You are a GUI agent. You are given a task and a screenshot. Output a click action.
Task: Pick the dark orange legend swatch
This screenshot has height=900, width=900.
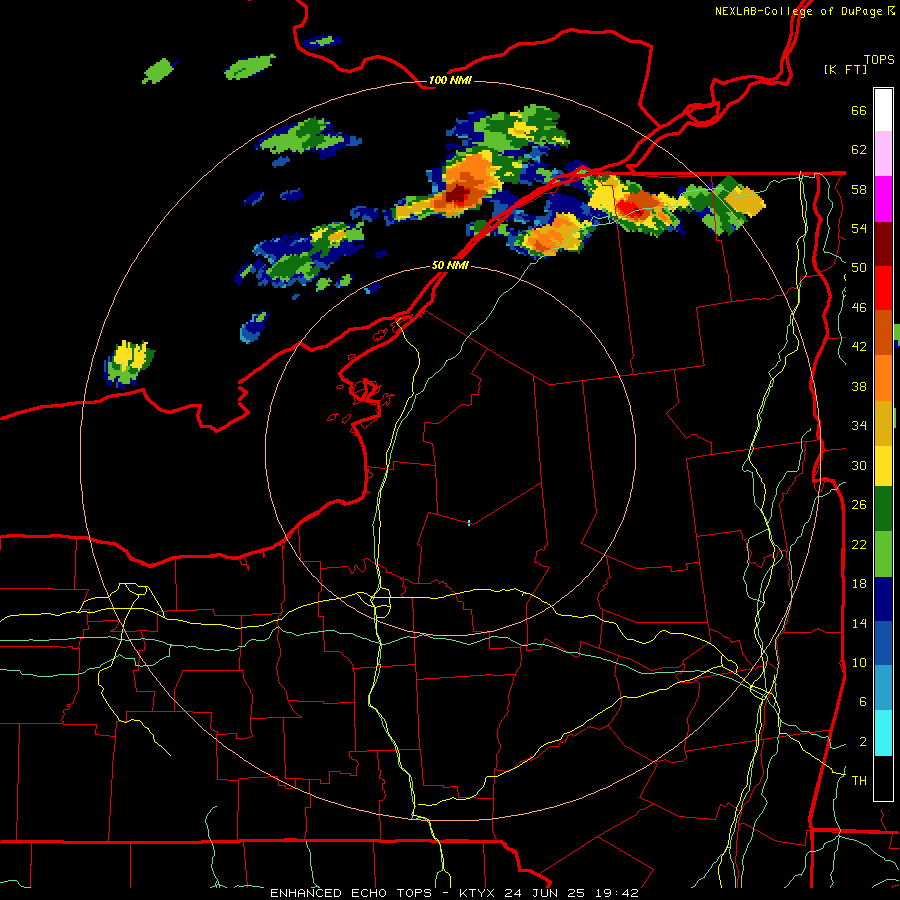point(883,332)
